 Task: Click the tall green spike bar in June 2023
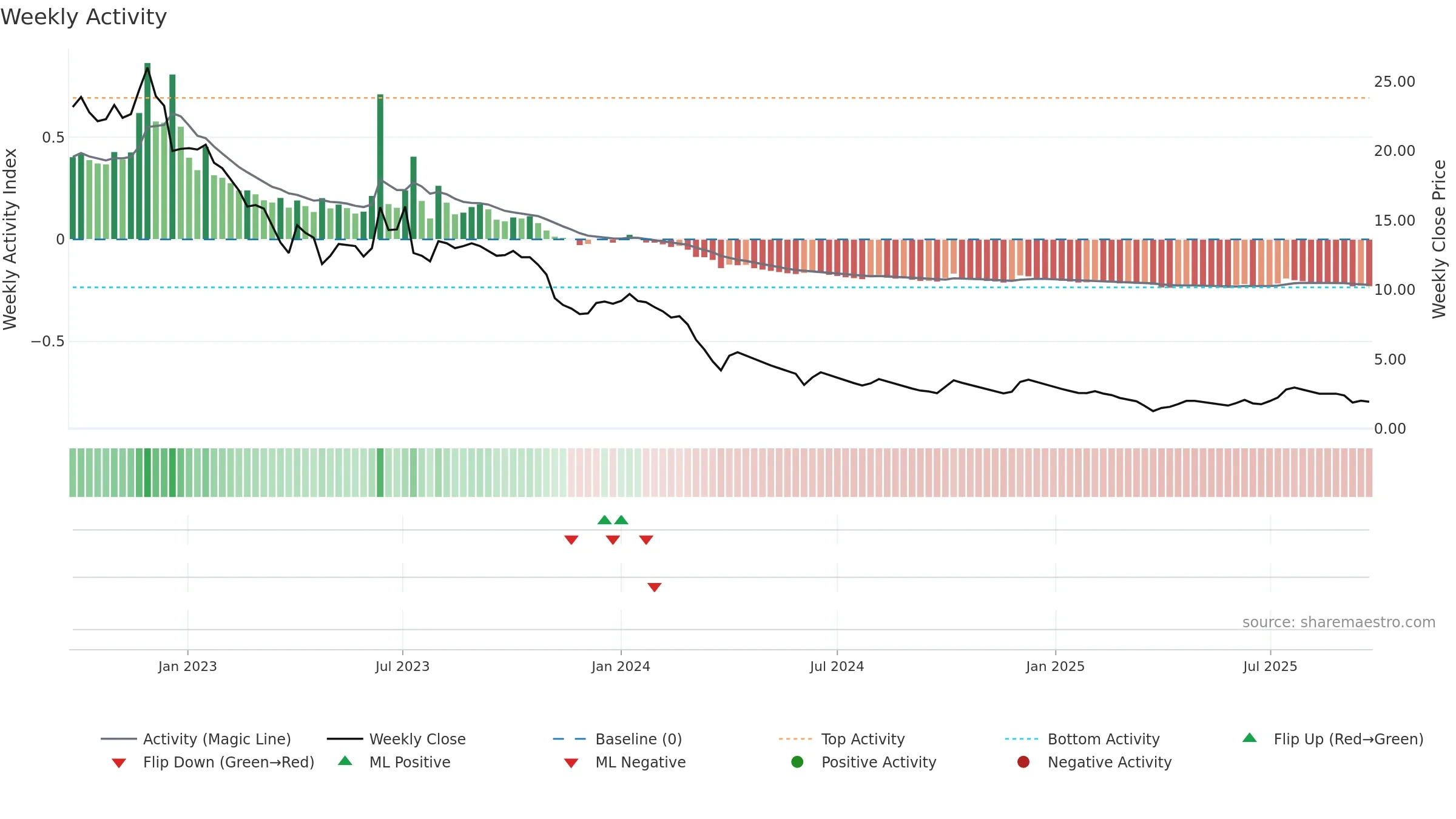pos(380,167)
